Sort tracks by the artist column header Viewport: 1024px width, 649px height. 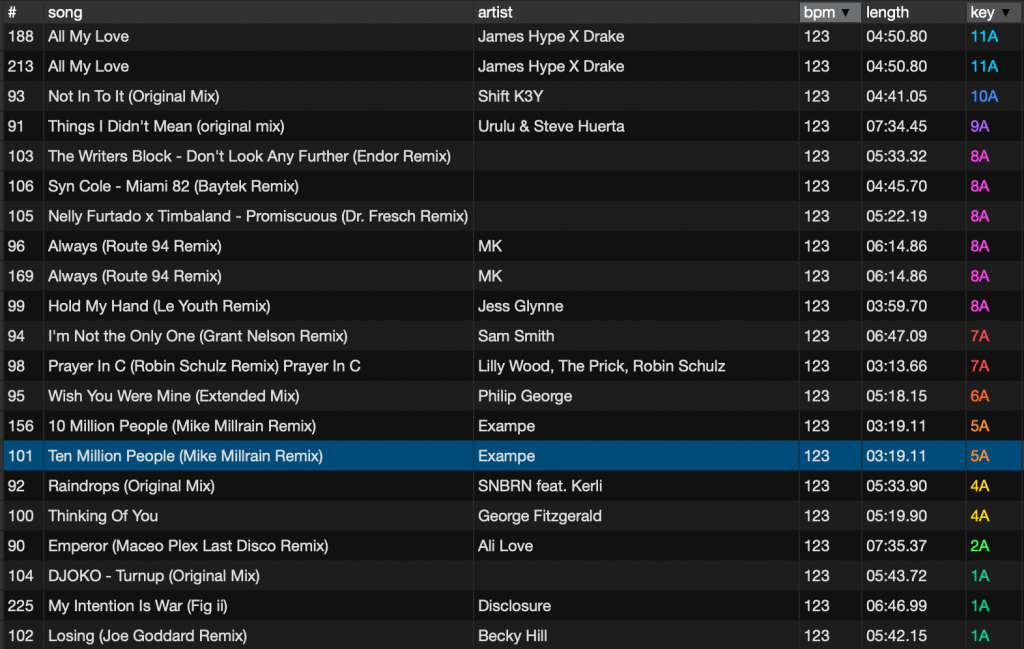(x=496, y=12)
